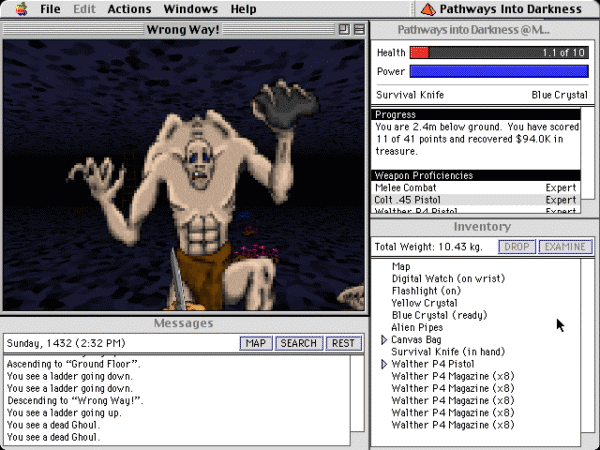Open the File menu
Screen dimensions: 600x450
click(52, 9)
